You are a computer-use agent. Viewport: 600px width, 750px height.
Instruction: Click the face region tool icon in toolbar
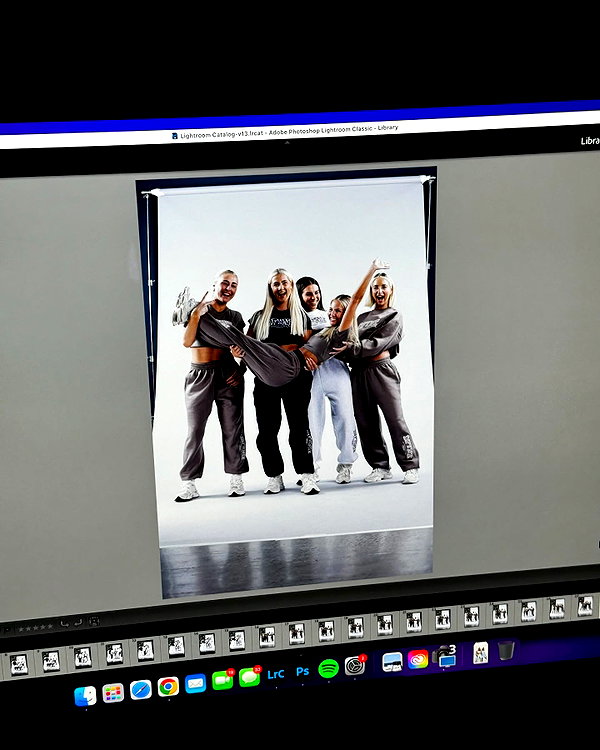[94, 621]
